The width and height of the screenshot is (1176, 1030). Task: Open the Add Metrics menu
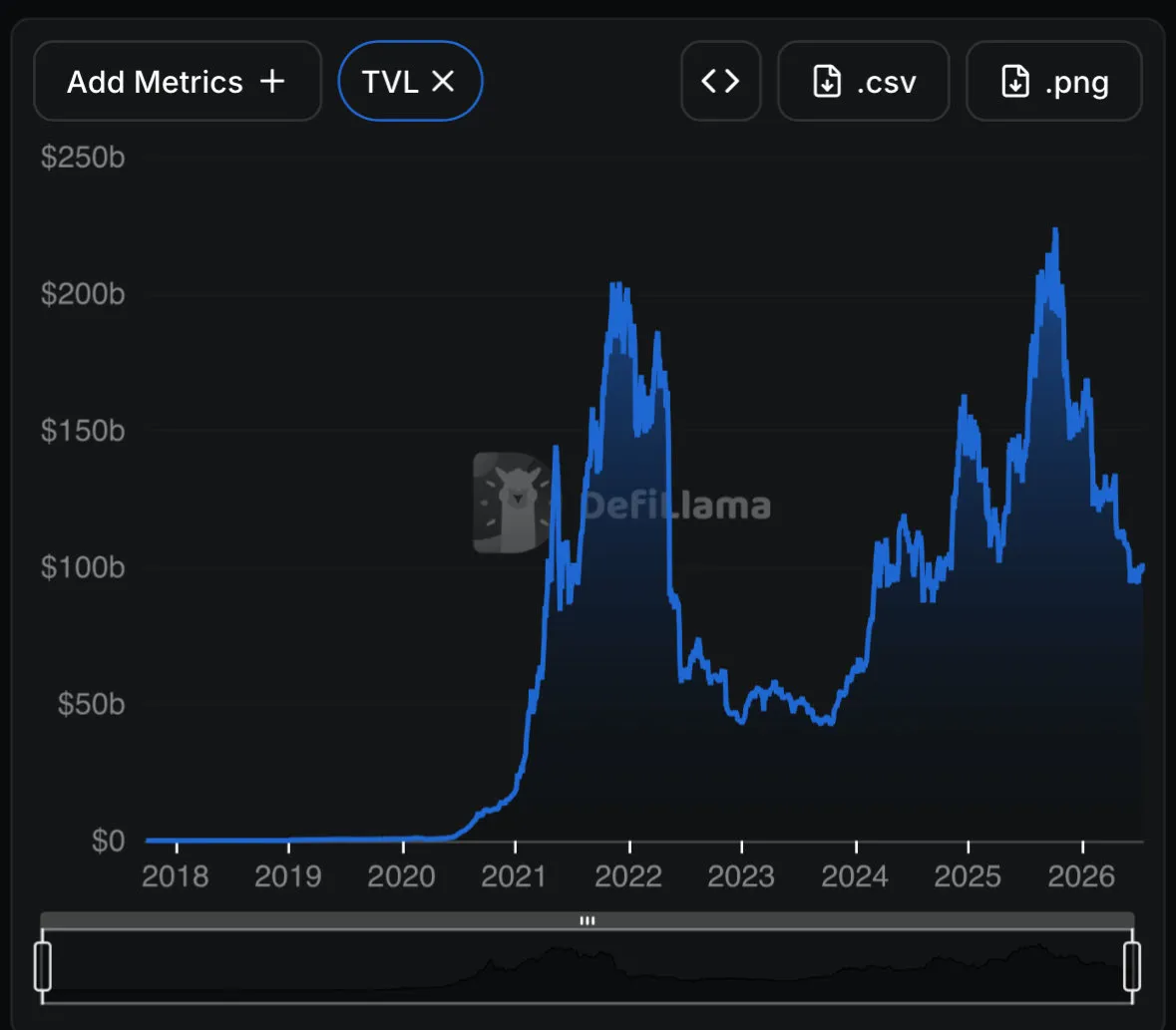(178, 81)
